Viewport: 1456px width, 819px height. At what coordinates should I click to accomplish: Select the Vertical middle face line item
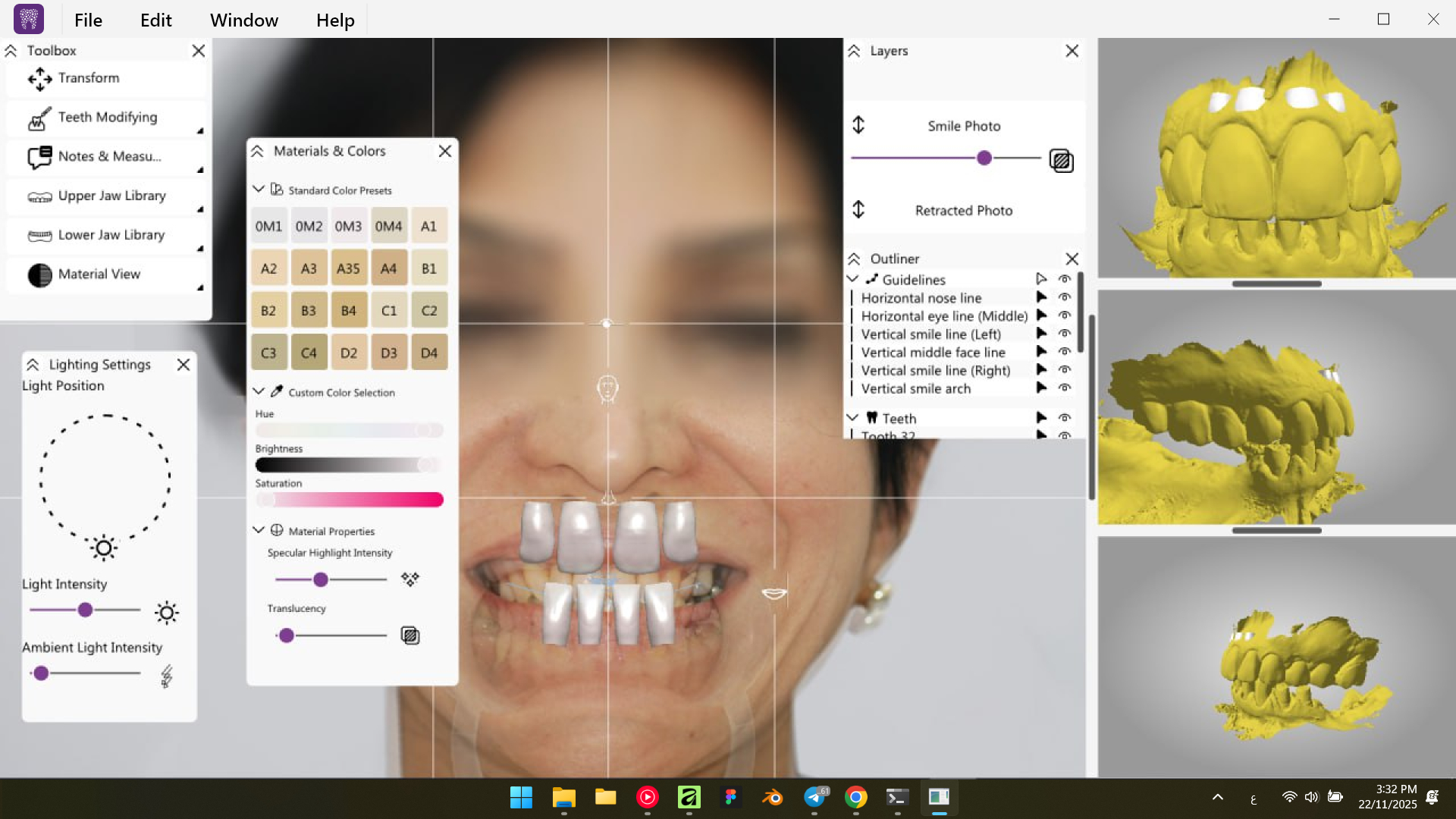point(933,352)
